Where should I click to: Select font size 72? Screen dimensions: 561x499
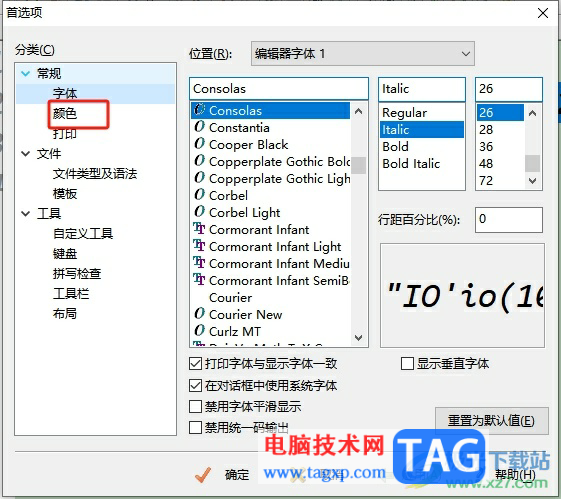(486, 181)
